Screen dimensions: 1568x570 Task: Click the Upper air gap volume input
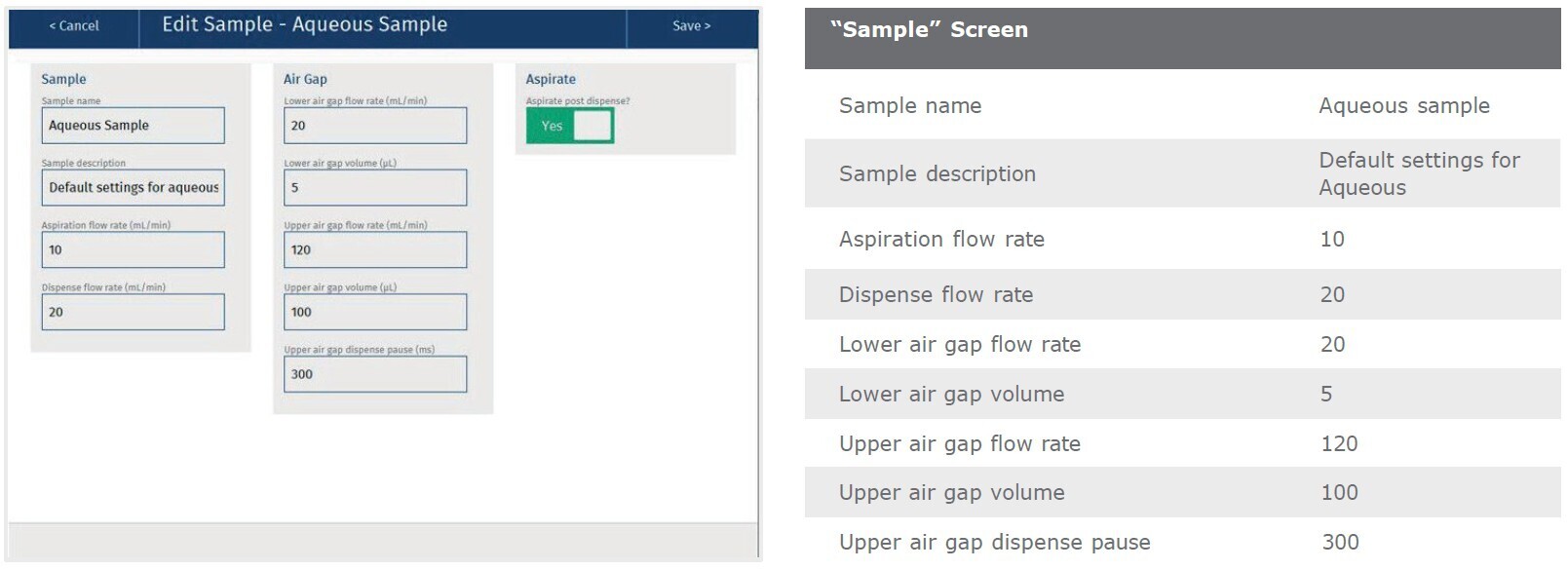[375, 313]
